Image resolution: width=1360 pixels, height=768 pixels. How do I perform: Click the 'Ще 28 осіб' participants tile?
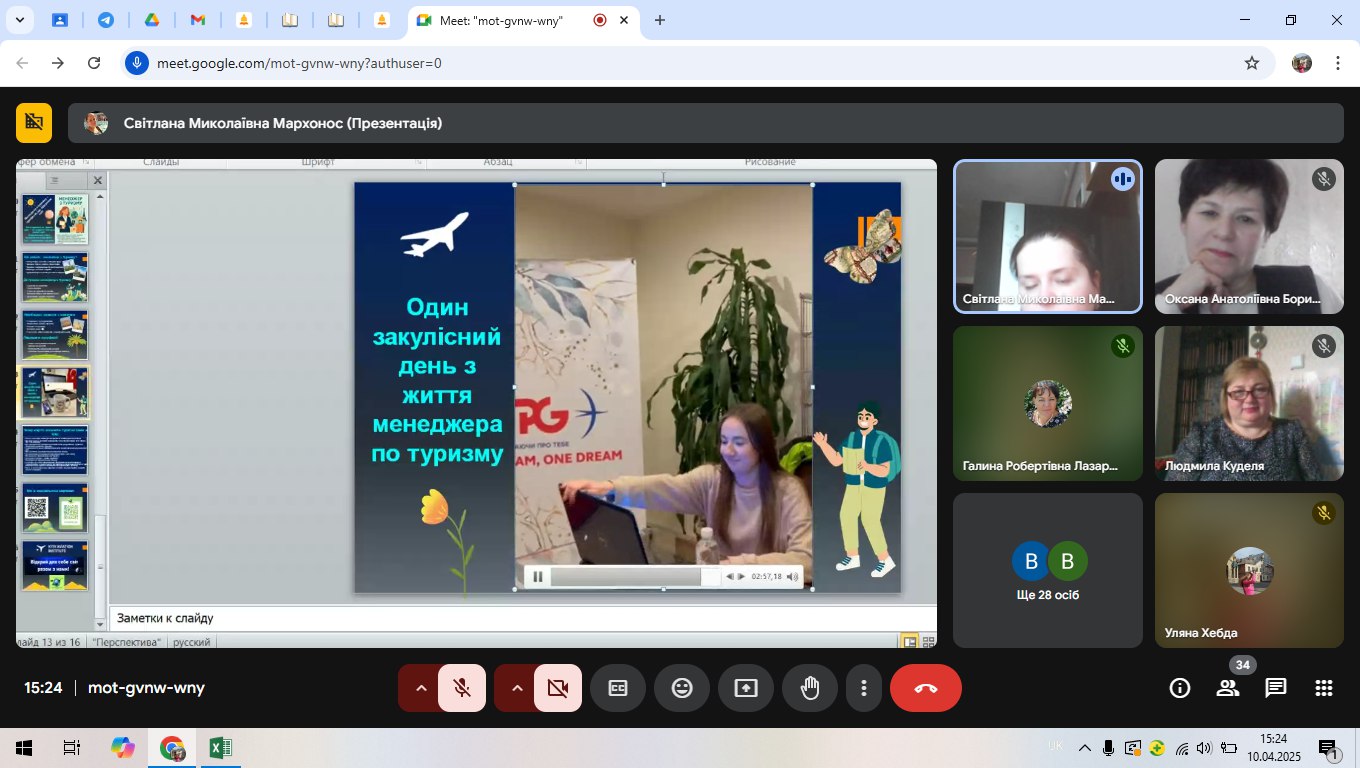[1047, 570]
